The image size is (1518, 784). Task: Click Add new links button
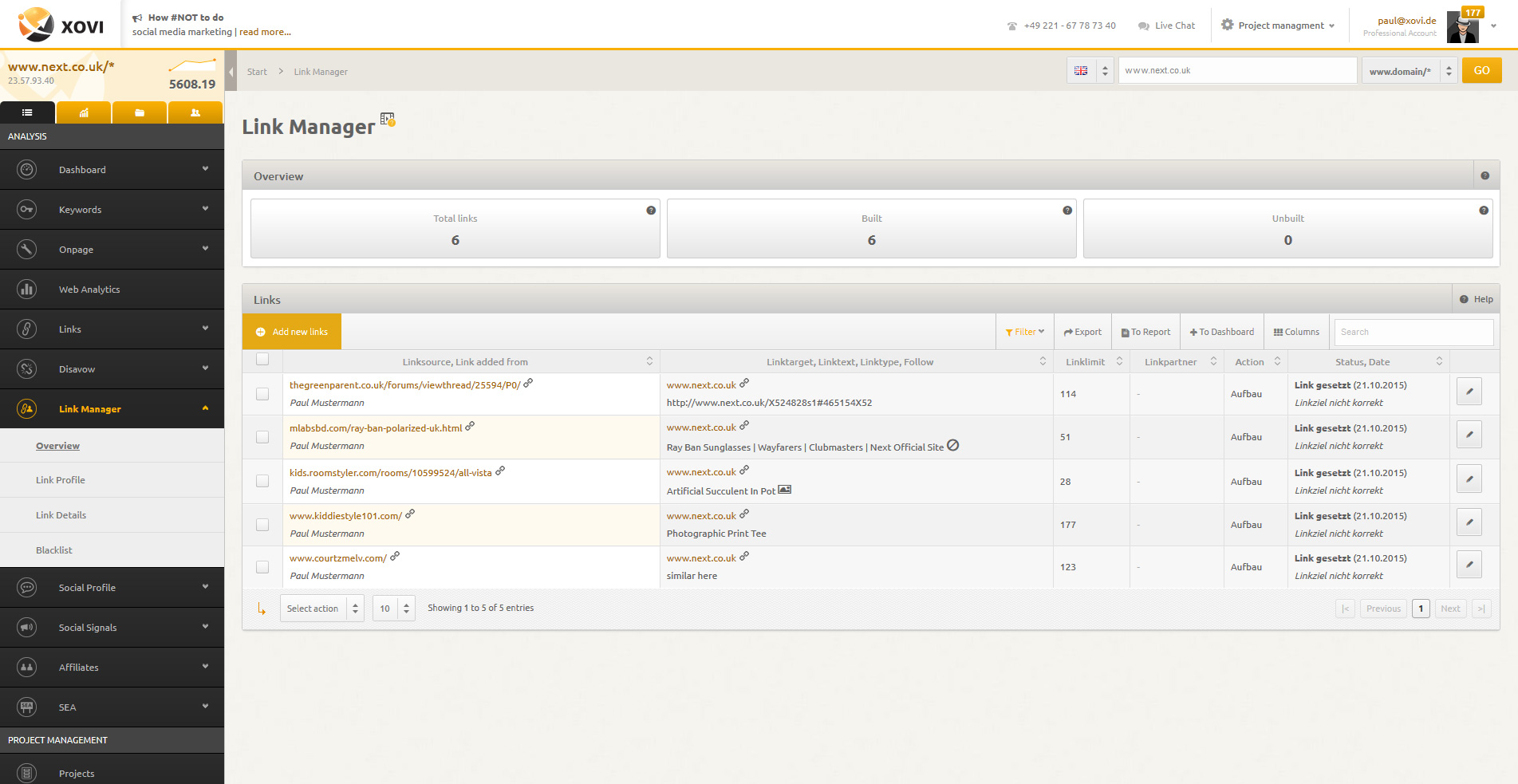click(292, 332)
